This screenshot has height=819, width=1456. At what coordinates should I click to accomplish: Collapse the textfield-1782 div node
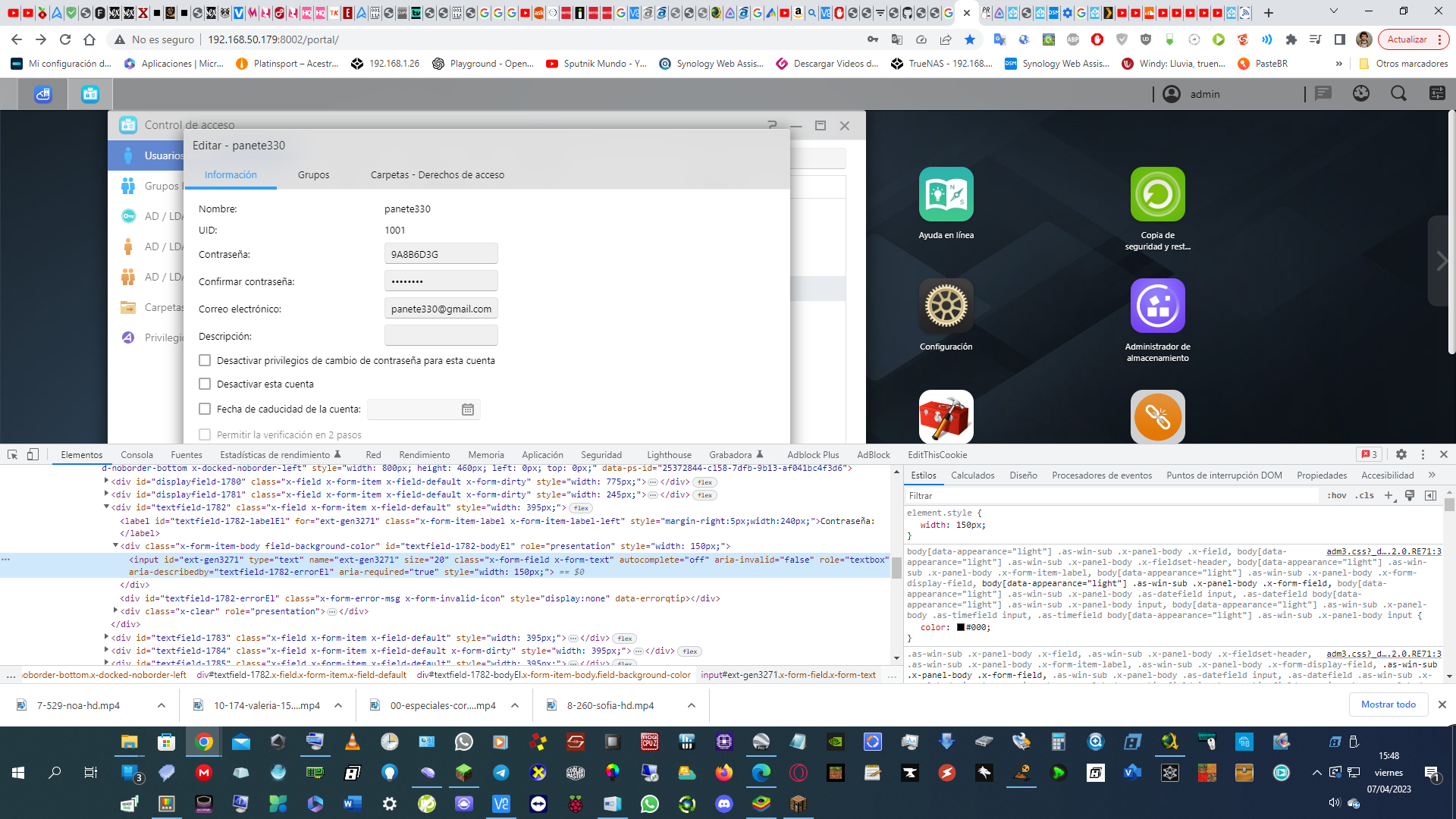106,507
